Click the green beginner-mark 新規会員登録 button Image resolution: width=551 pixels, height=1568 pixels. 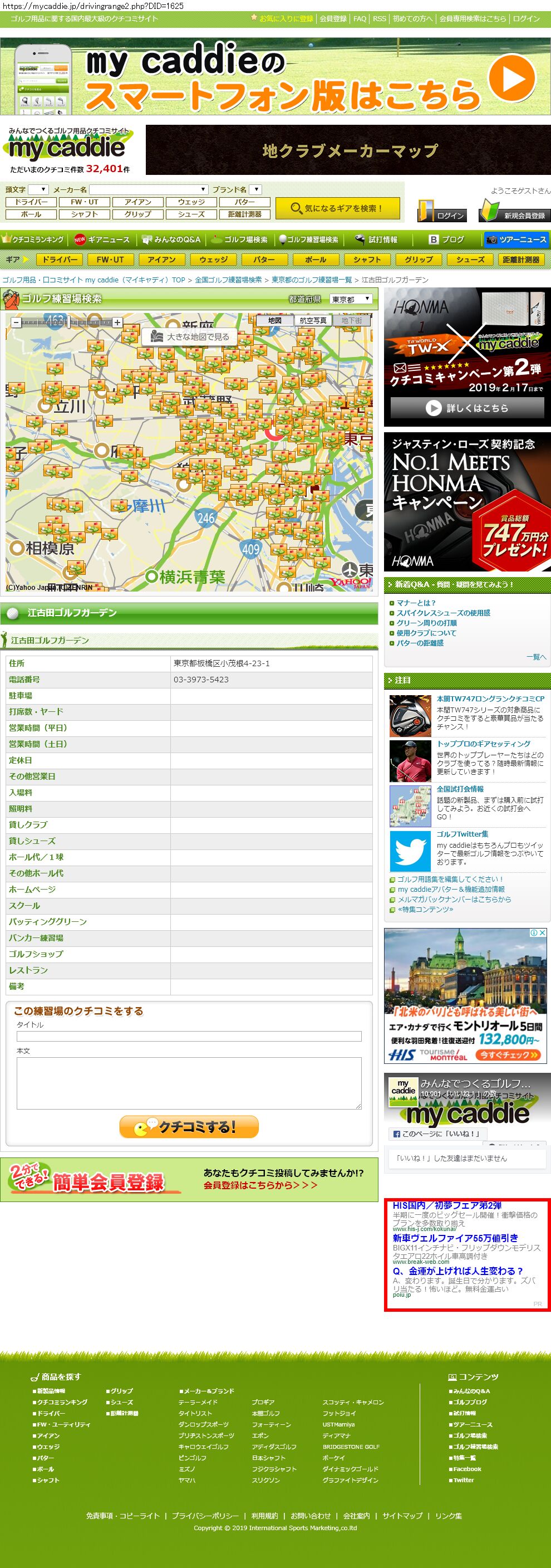tap(514, 211)
